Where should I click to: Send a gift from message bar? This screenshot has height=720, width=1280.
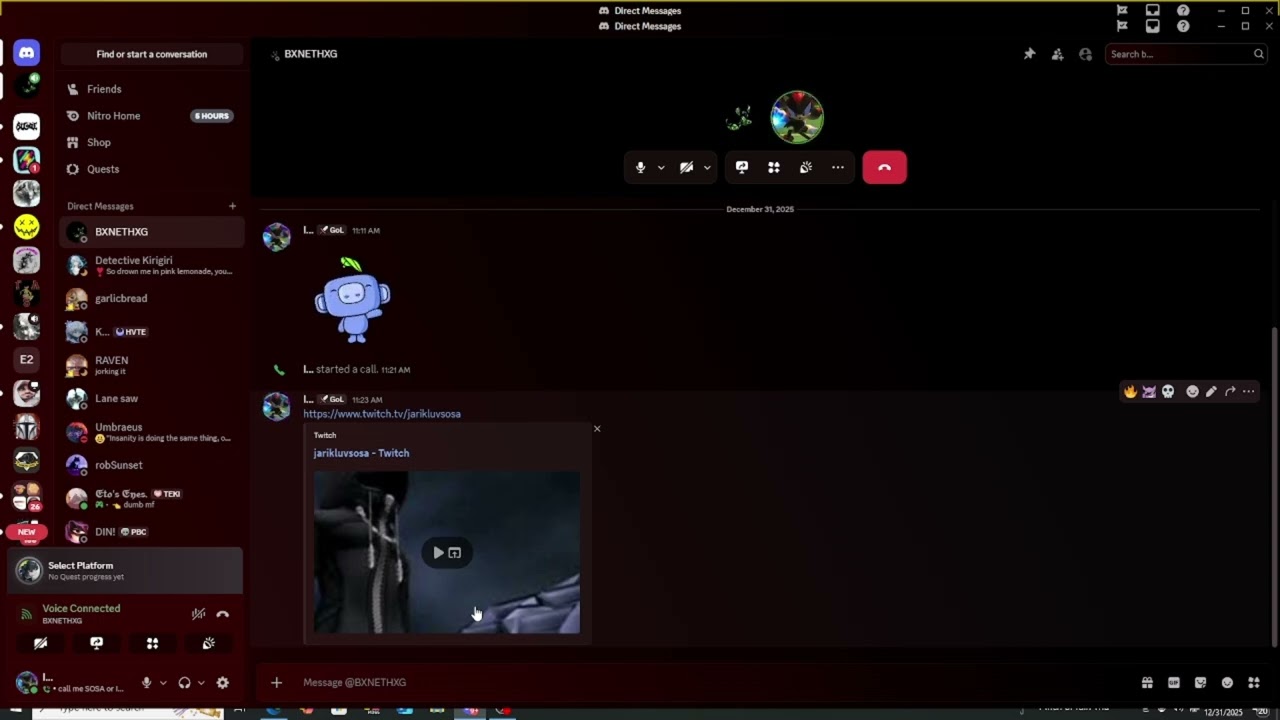click(1147, 683)
